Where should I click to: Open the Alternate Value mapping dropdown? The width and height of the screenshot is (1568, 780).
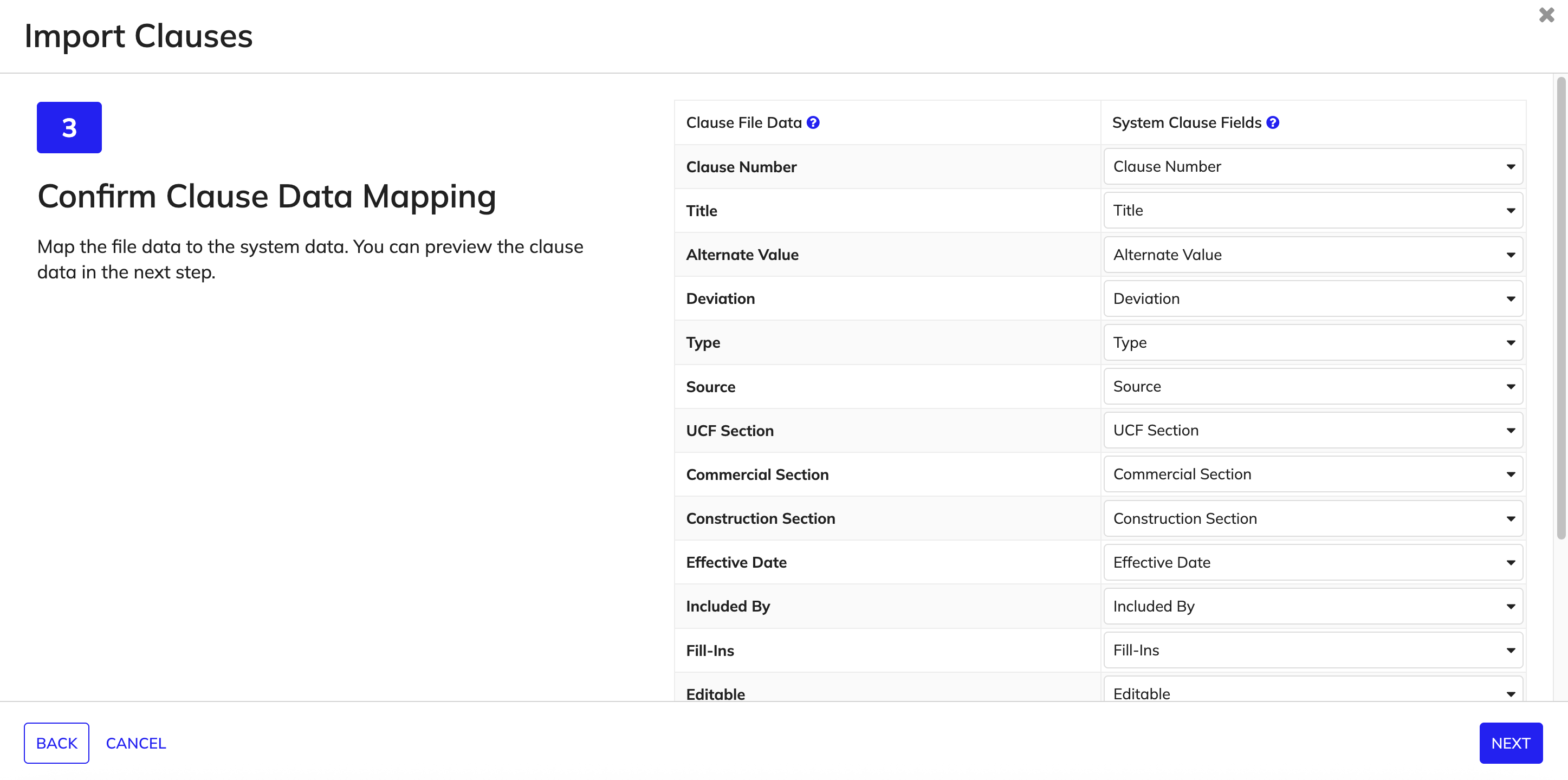pyautogui.click(x=1313, y=255)
